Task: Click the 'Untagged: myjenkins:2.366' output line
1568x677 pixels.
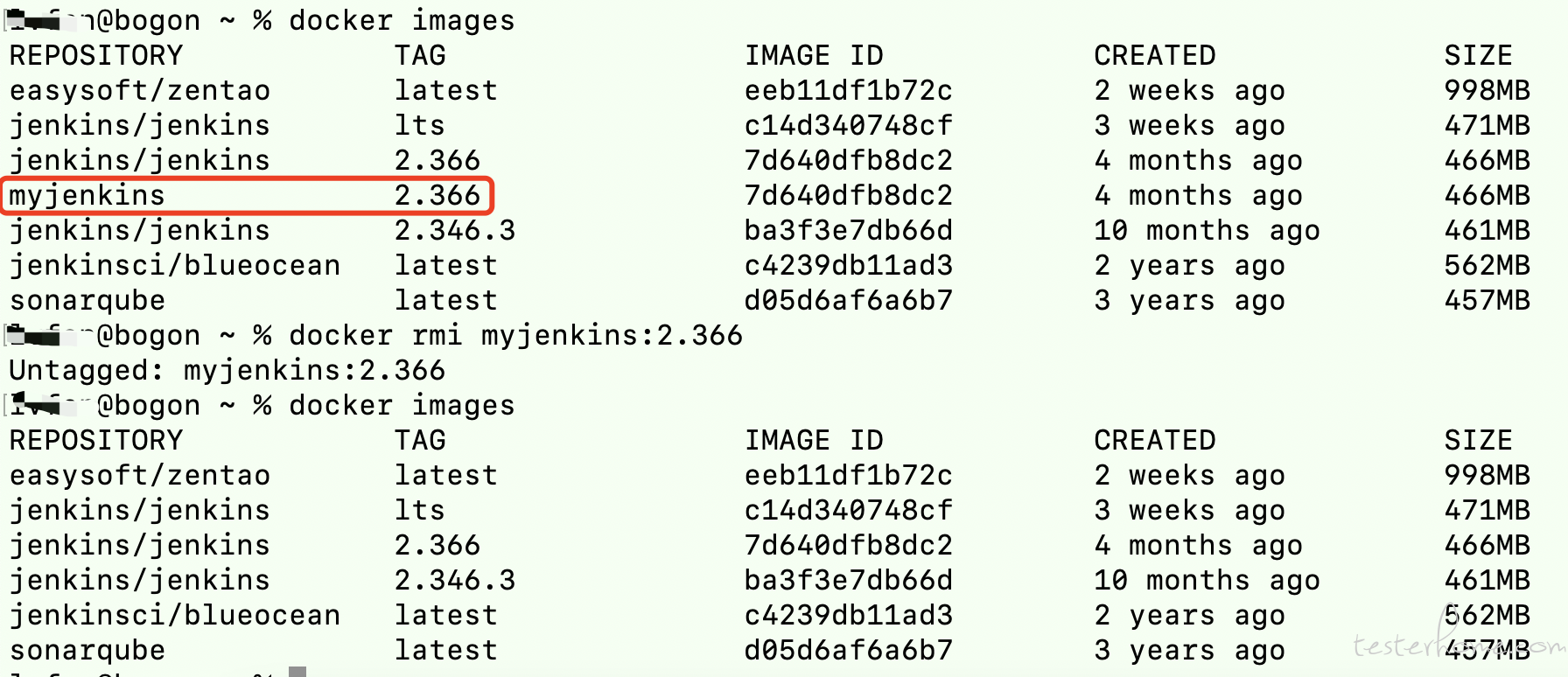Action: [227, 371]
